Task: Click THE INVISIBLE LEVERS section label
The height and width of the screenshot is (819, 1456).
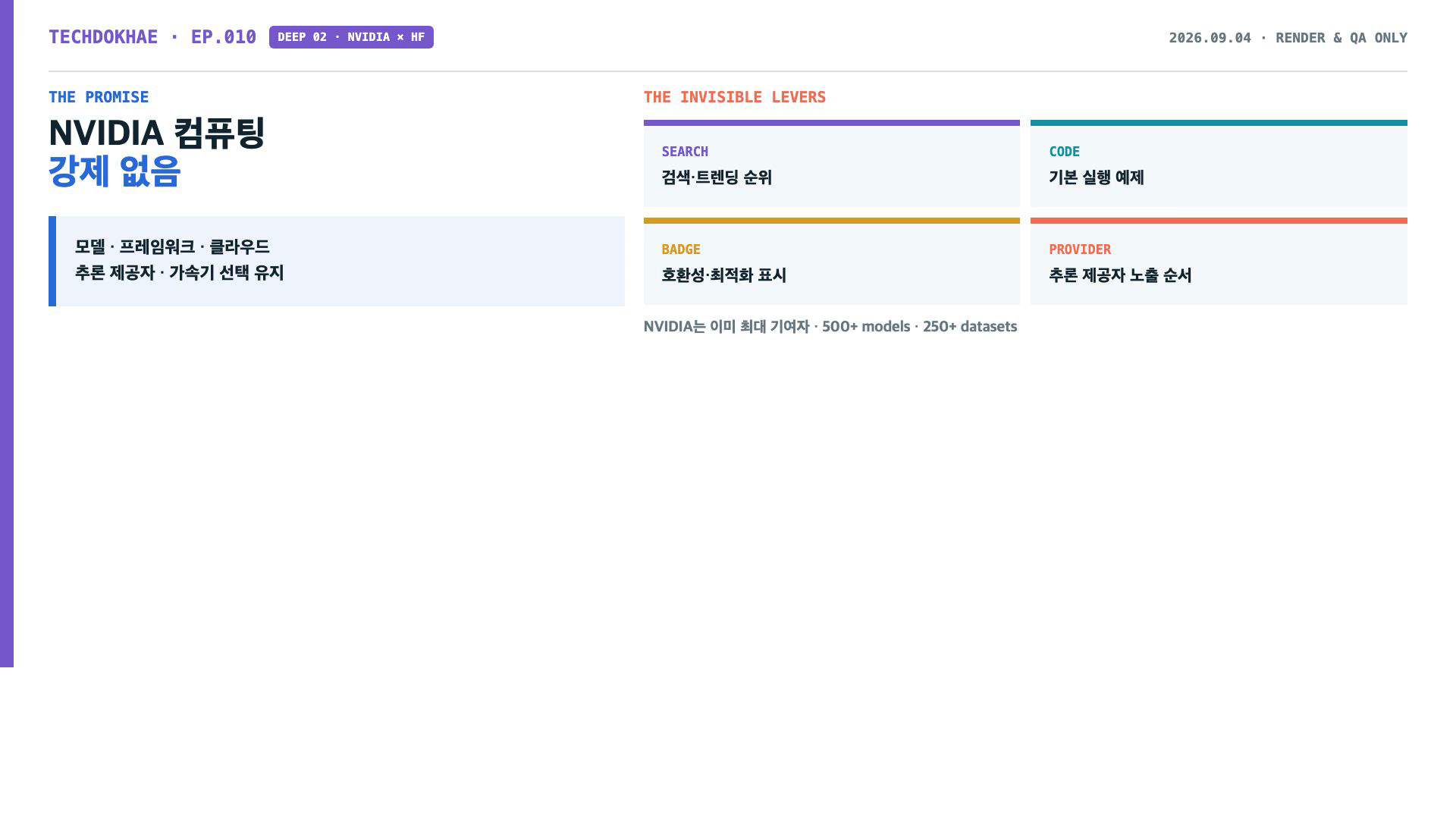Action: pos(734,97)
